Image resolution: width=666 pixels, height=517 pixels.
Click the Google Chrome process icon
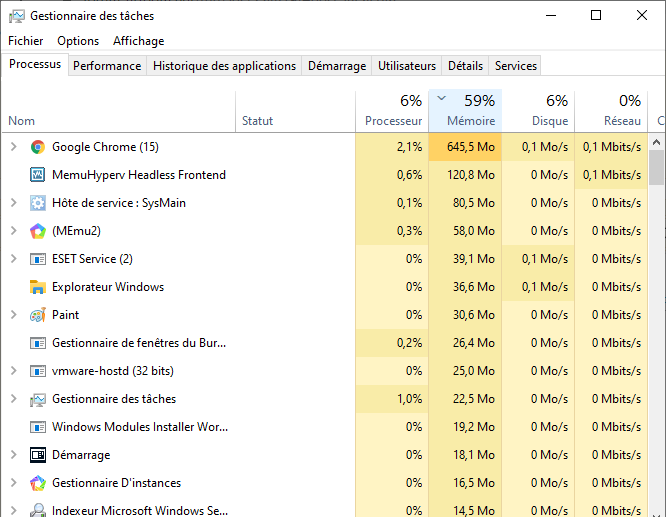pos(38,147)
